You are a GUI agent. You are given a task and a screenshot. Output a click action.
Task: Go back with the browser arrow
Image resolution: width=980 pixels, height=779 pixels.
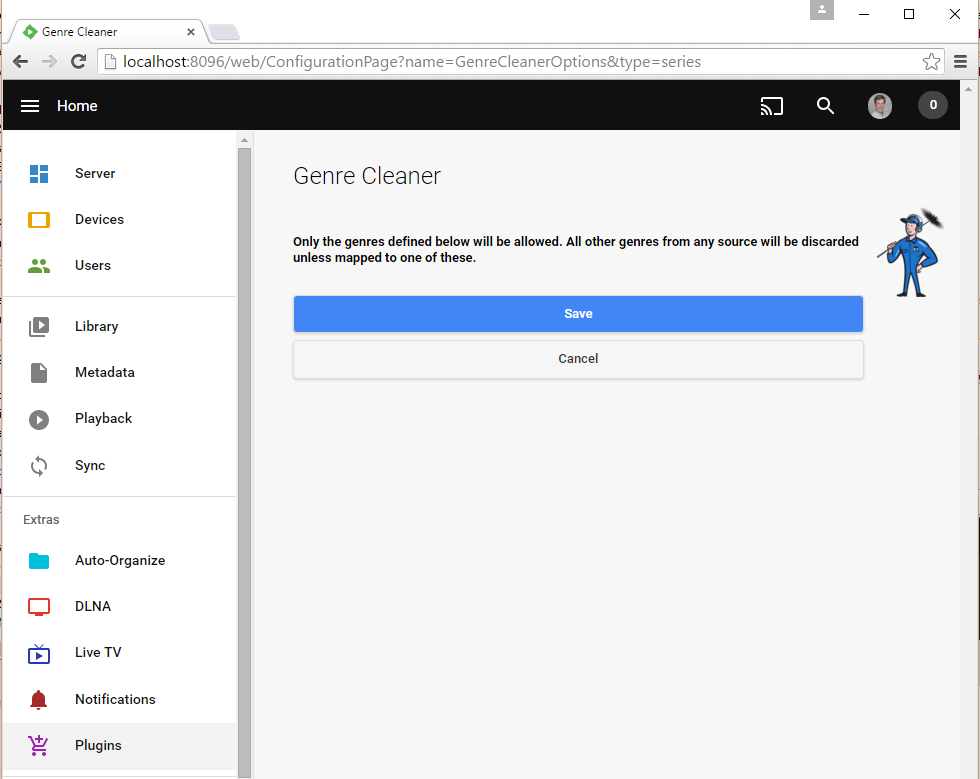coord(20,62)
